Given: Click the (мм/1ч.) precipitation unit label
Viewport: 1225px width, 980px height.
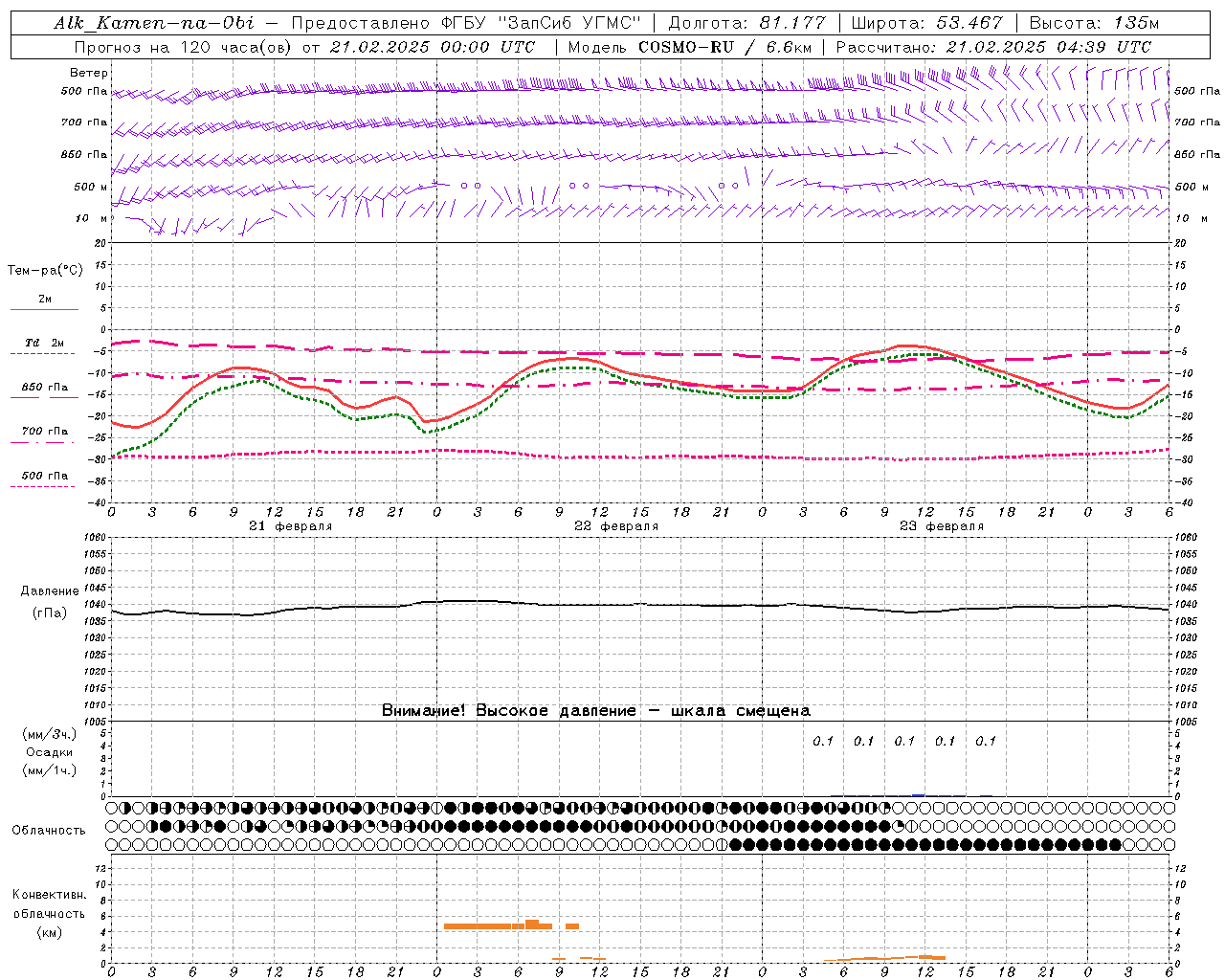Looking at the screenshot, I should [50, 770].
